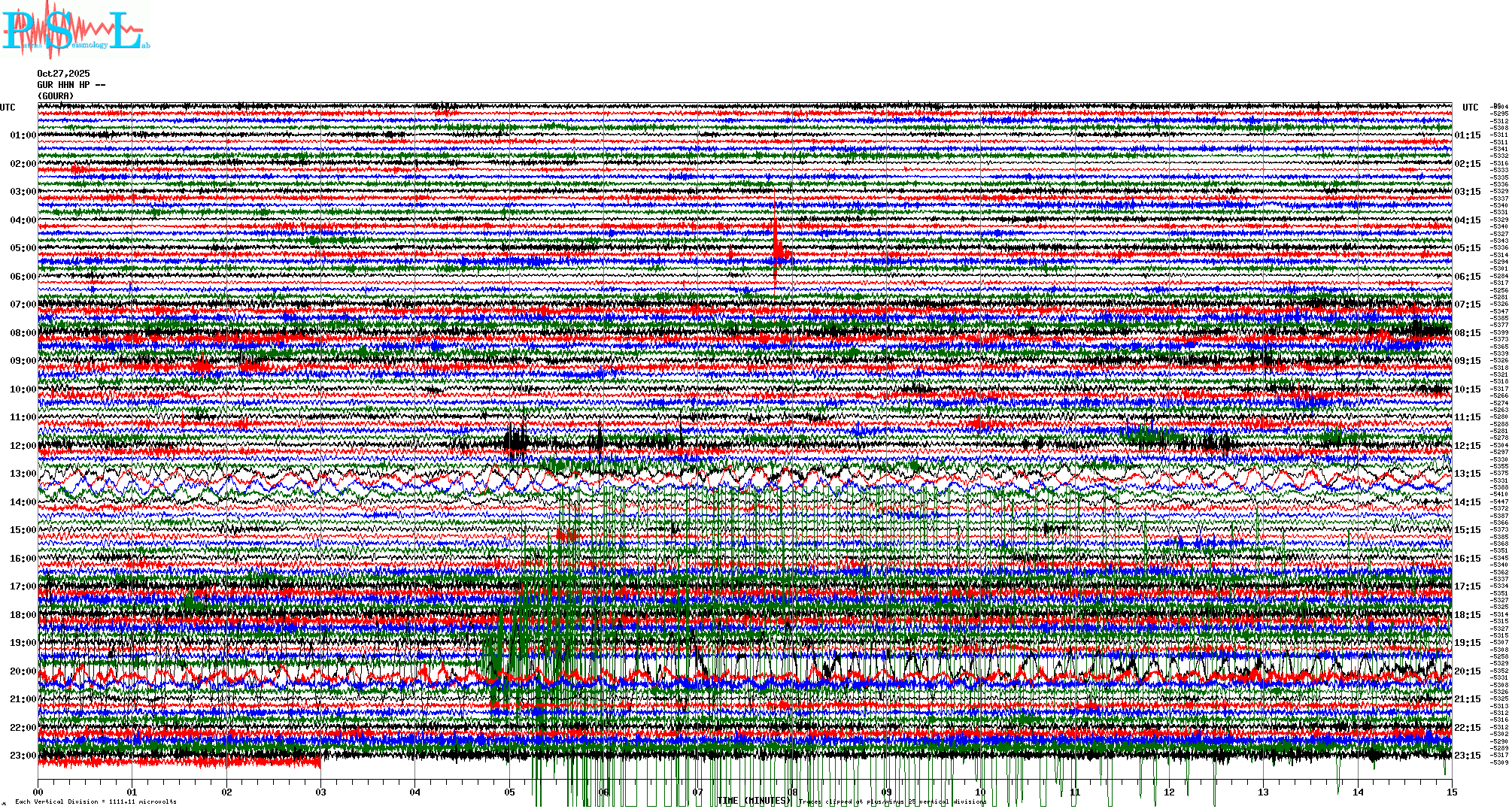This screenshot has height=812, width=1512.
Task: Click minute tick 15 on bottom axis
Action: 1451,792
